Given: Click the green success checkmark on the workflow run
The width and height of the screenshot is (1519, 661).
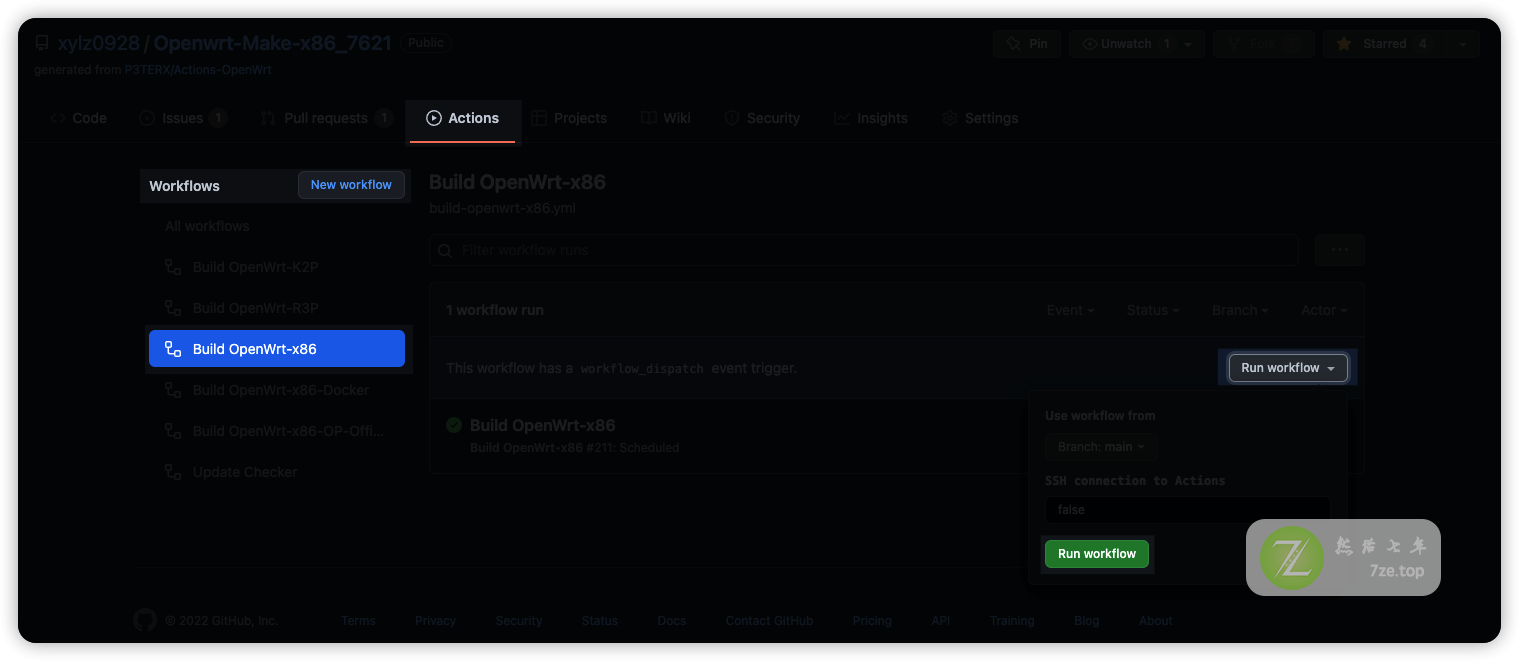Looking at the screenshot, I should click(x=454, y=424).
